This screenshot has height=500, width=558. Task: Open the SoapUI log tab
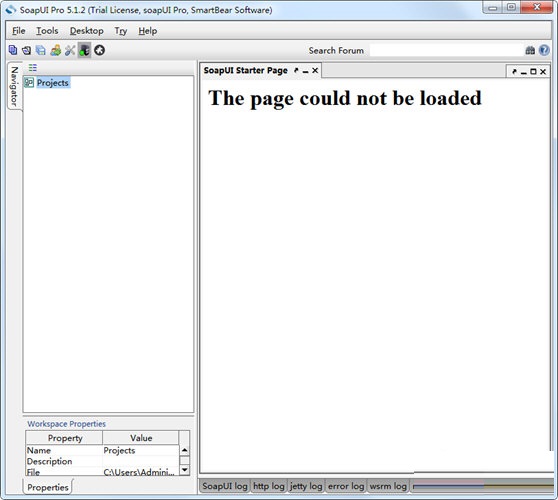pos(225,486)
